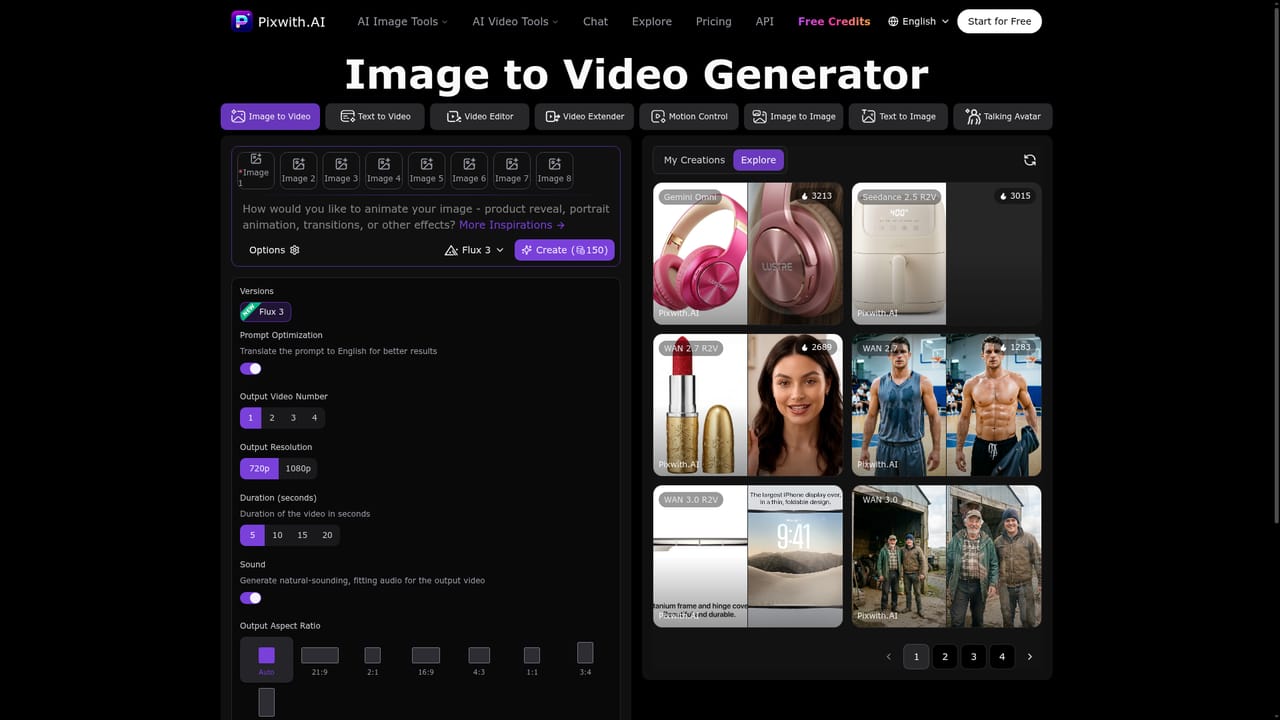The width and height of the screenshot is (1280, 720).
Task: Set duration to 10 seconds
Action: coord(277,535)
